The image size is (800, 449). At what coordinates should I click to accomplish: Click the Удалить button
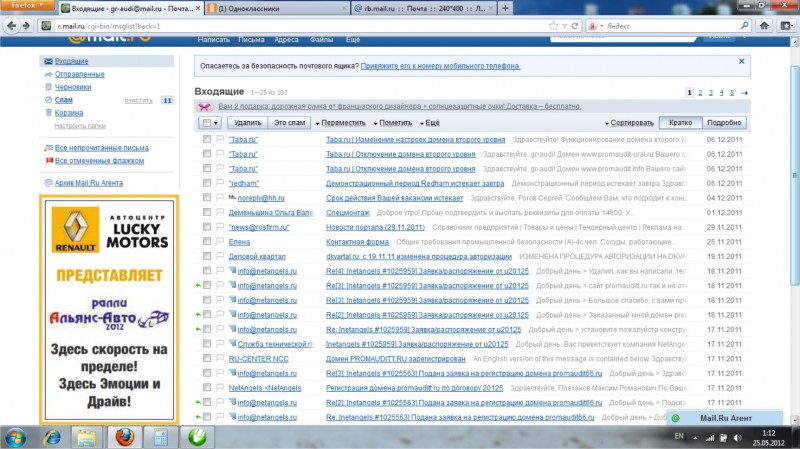(x=247, y=123)
